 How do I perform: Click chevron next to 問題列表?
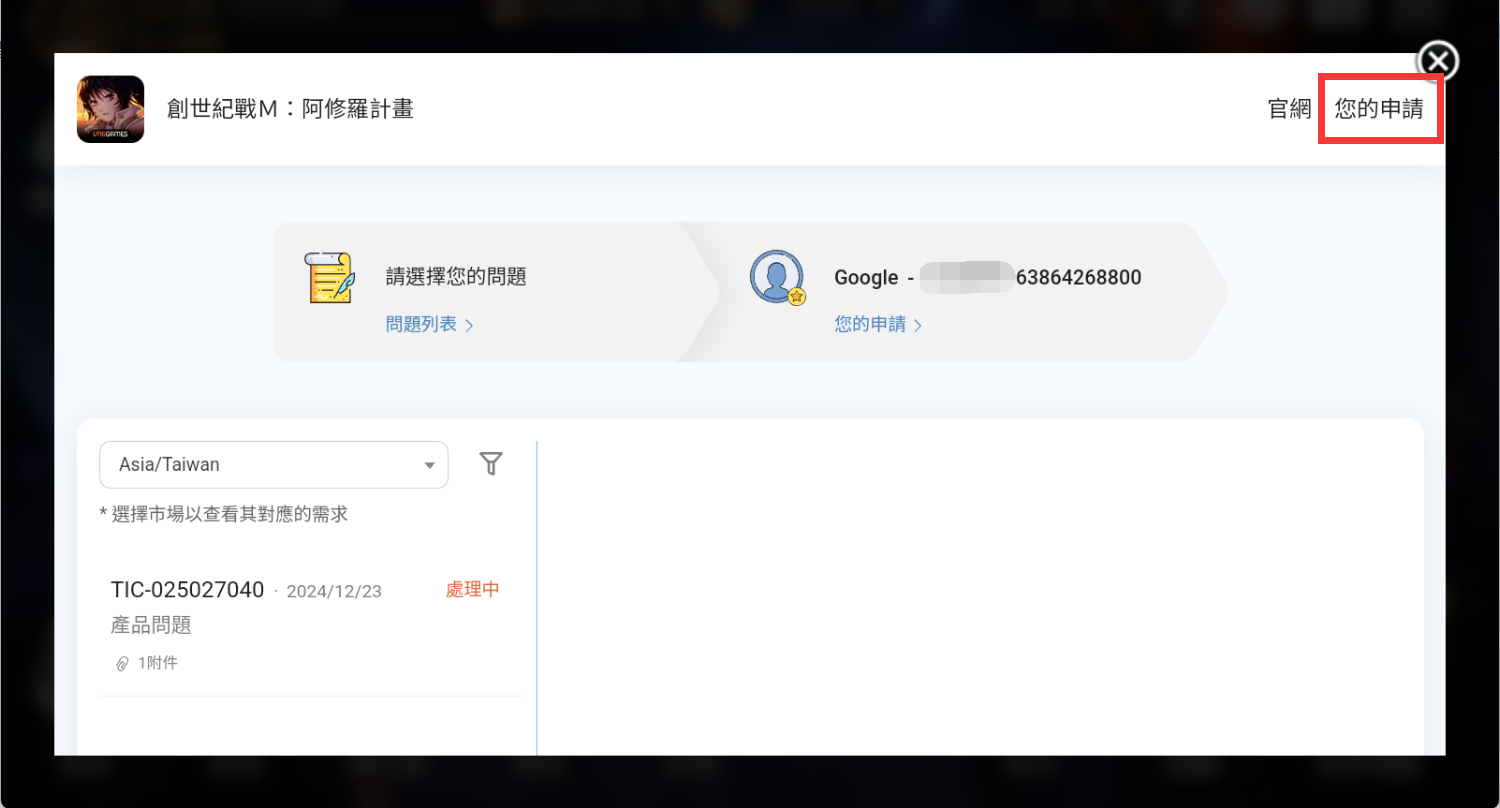click(469, 325)
